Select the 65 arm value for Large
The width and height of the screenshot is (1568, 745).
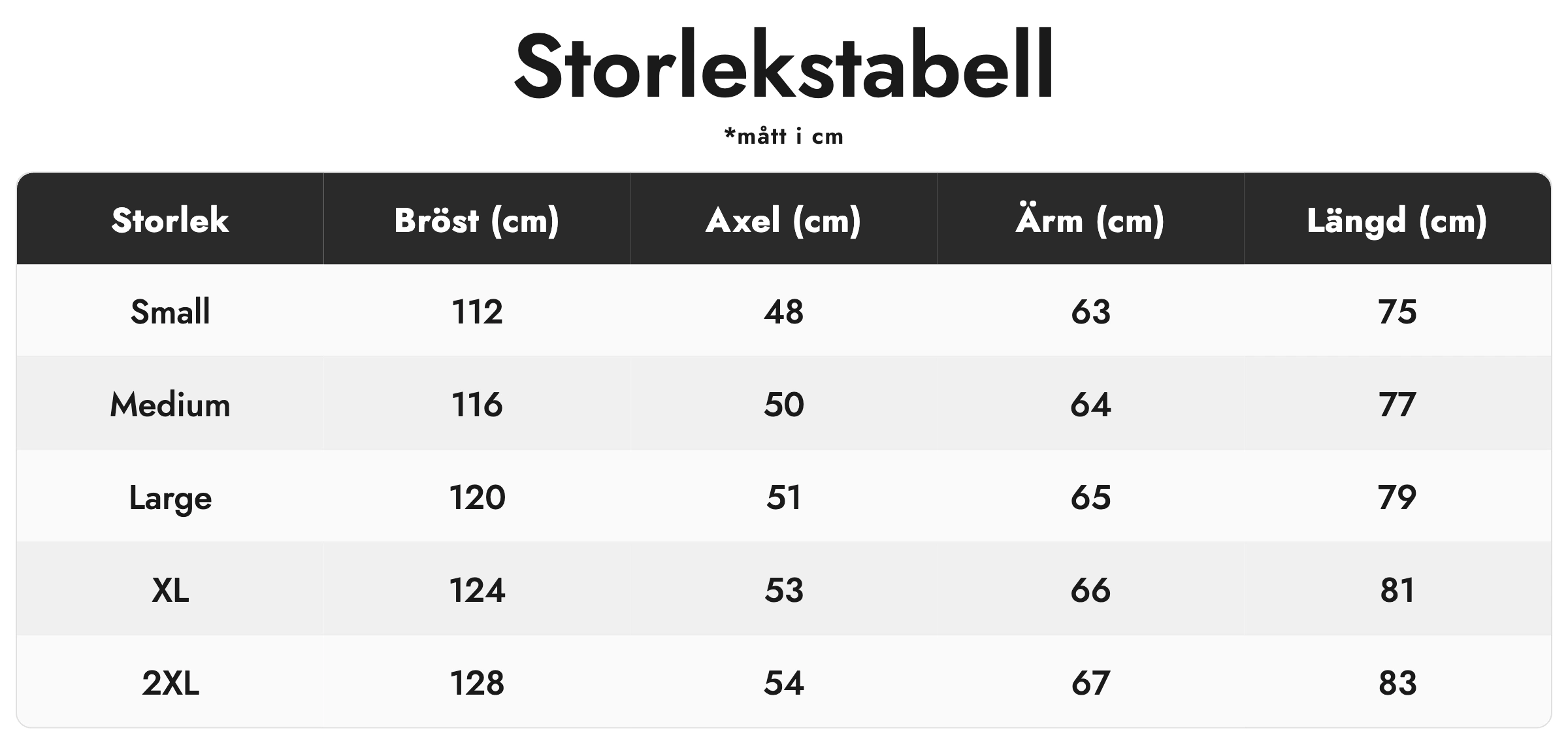(1090, 497)
